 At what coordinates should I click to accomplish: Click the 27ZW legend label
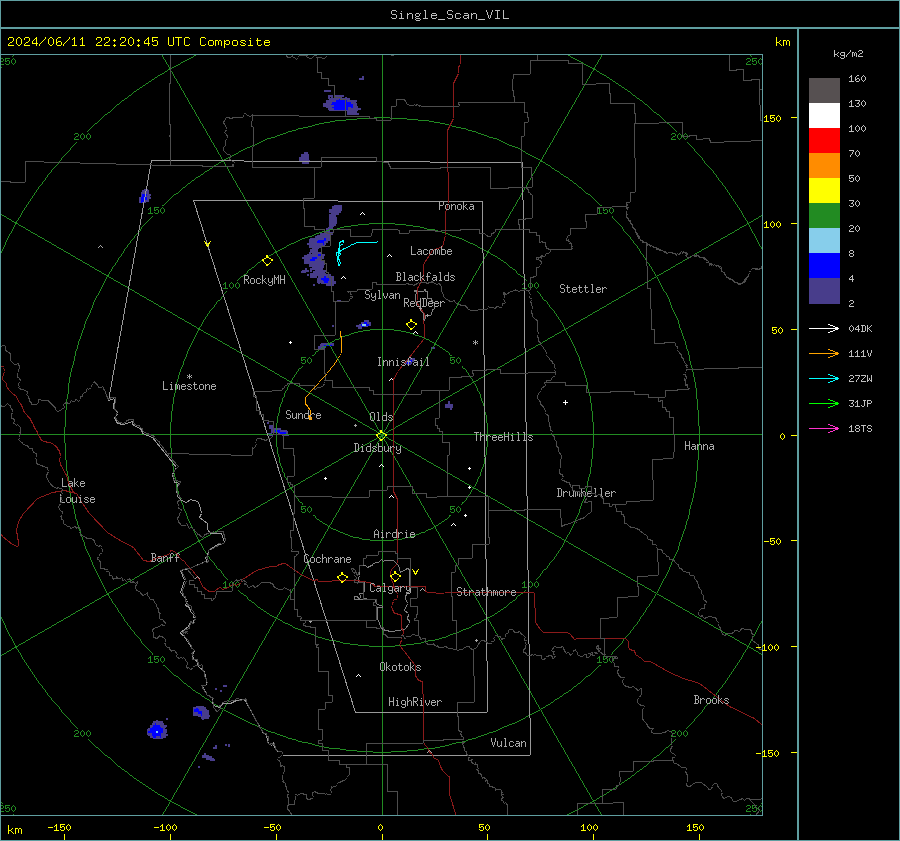860,378
